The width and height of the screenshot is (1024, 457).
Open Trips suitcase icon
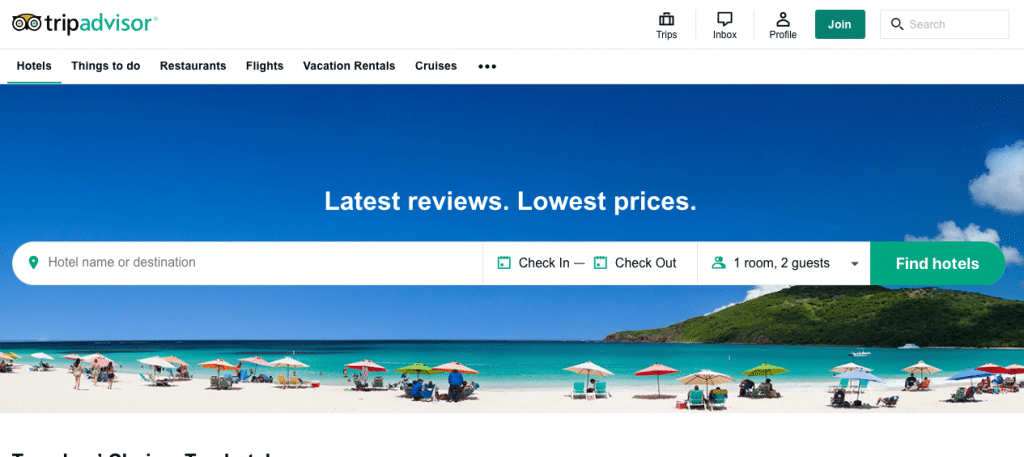click(x=666, y=18)
